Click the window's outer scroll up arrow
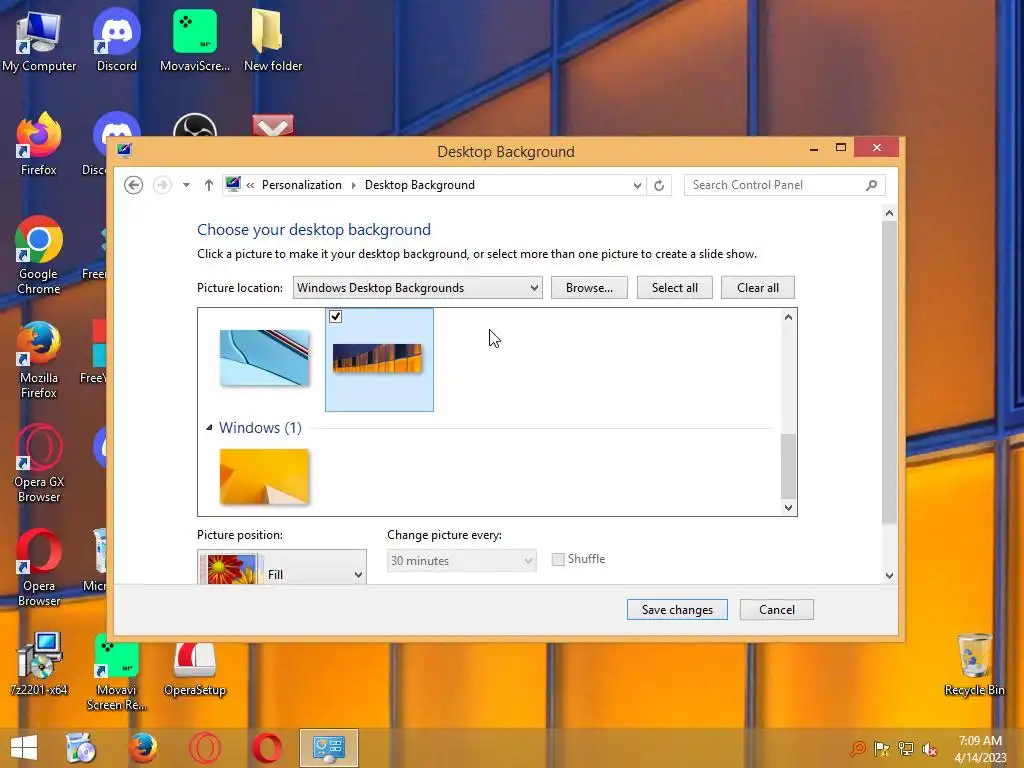Image resolution: width=1024 pixels, height=768 pixels. coord(889,213)
